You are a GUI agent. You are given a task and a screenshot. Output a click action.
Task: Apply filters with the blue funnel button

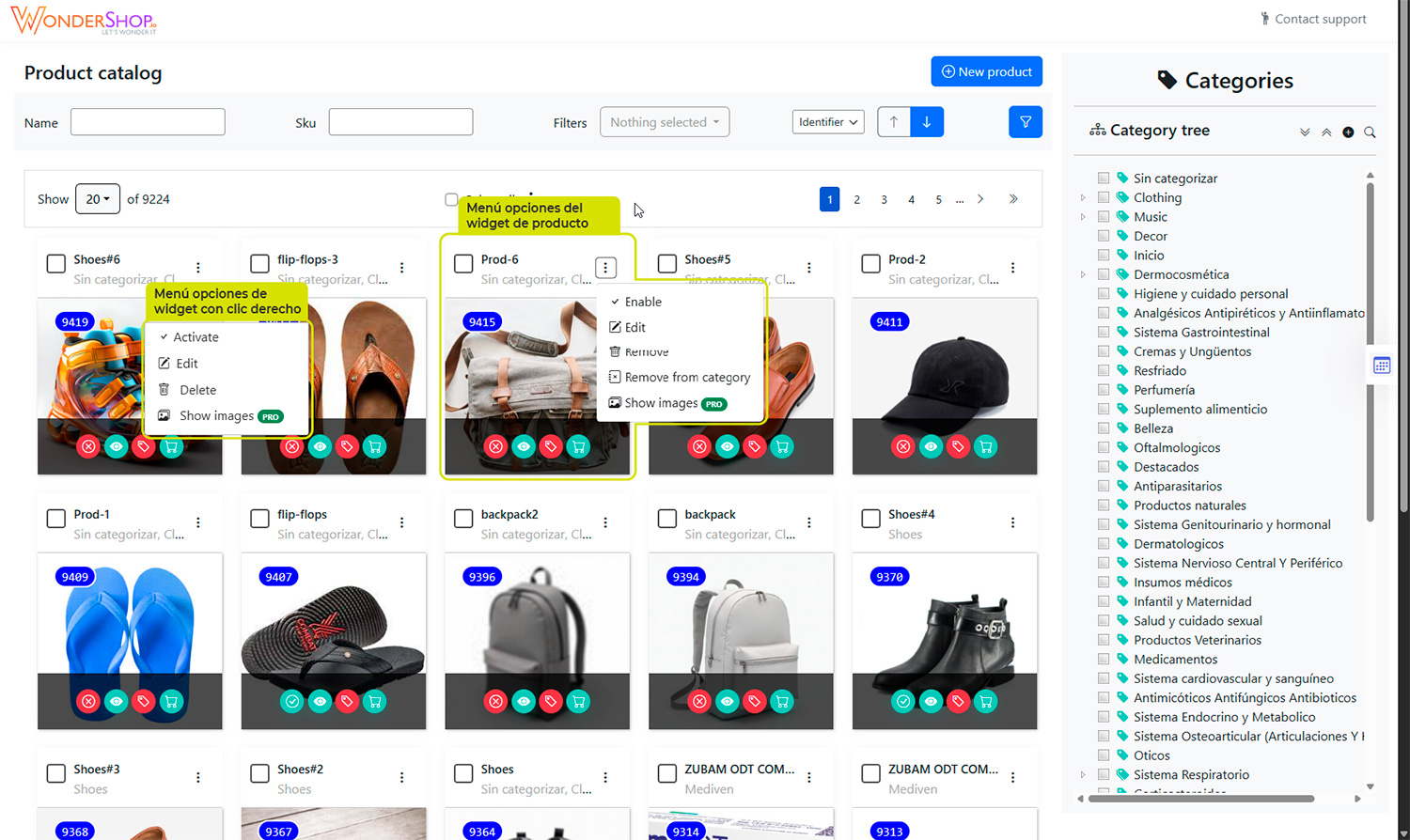1025,122
